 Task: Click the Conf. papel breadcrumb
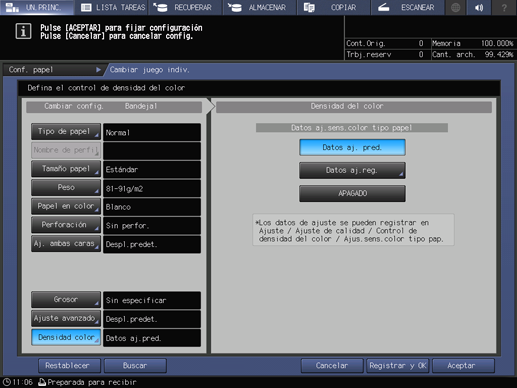(54, 70)
